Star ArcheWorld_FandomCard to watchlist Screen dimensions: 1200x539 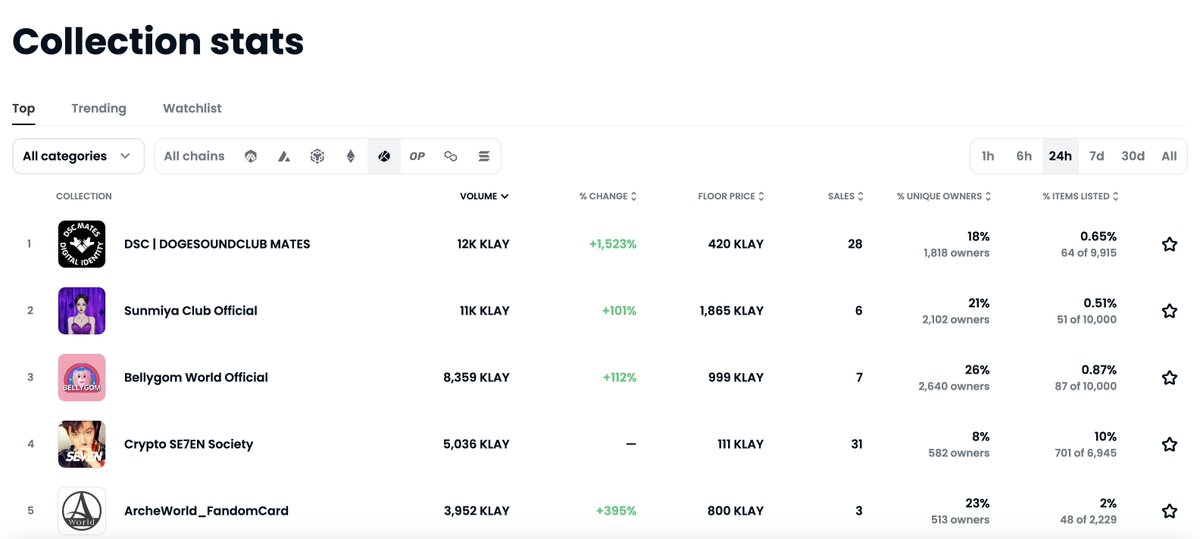(x=1169, y=511)
